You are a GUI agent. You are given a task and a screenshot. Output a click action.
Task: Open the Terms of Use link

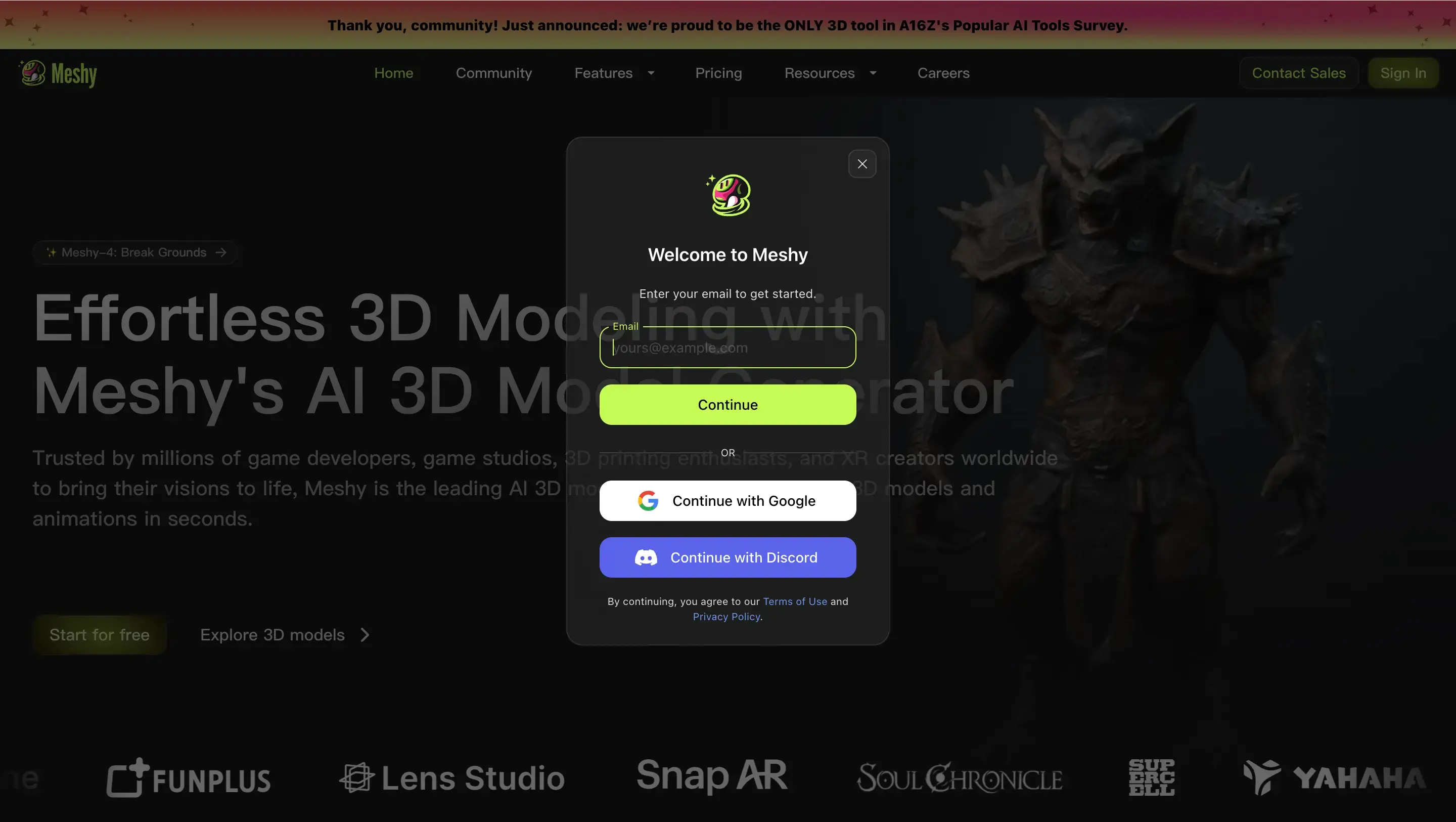click(x=795, y=601)
